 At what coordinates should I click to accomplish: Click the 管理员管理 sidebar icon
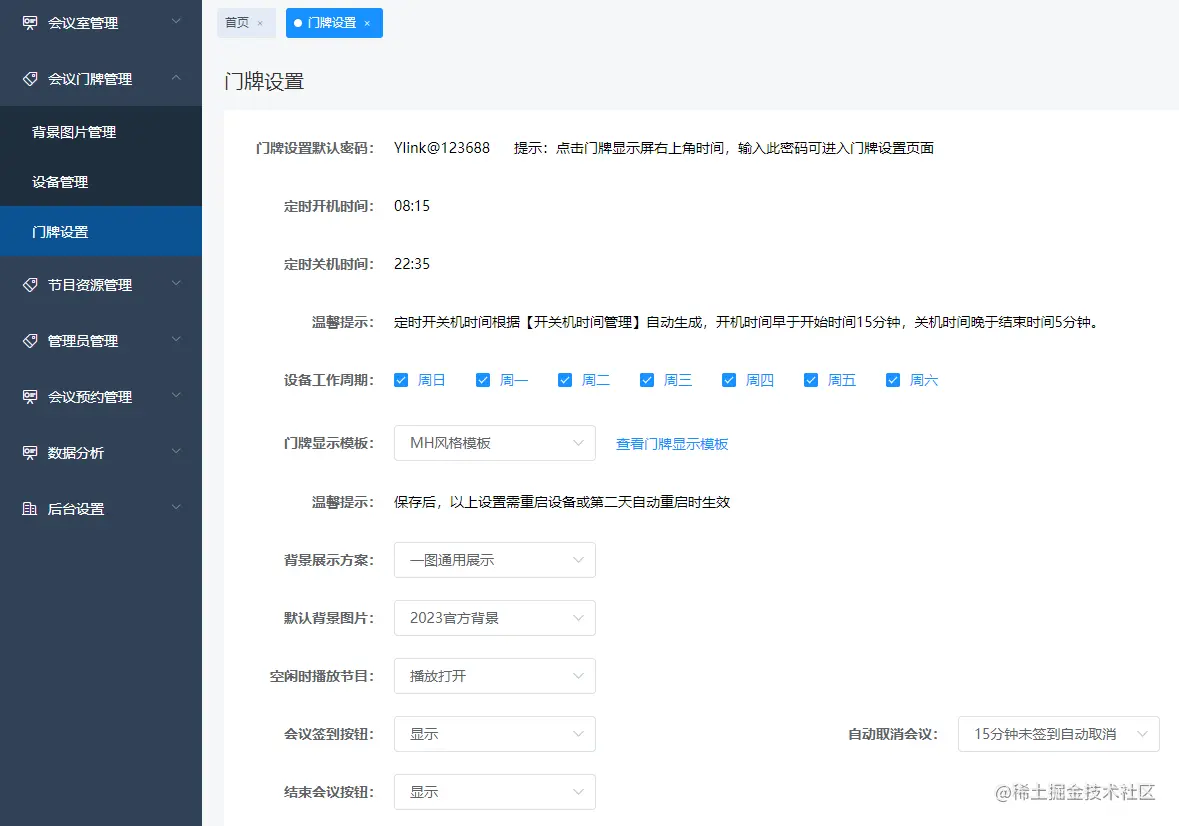pyautogui.click(x=27, y=340)
